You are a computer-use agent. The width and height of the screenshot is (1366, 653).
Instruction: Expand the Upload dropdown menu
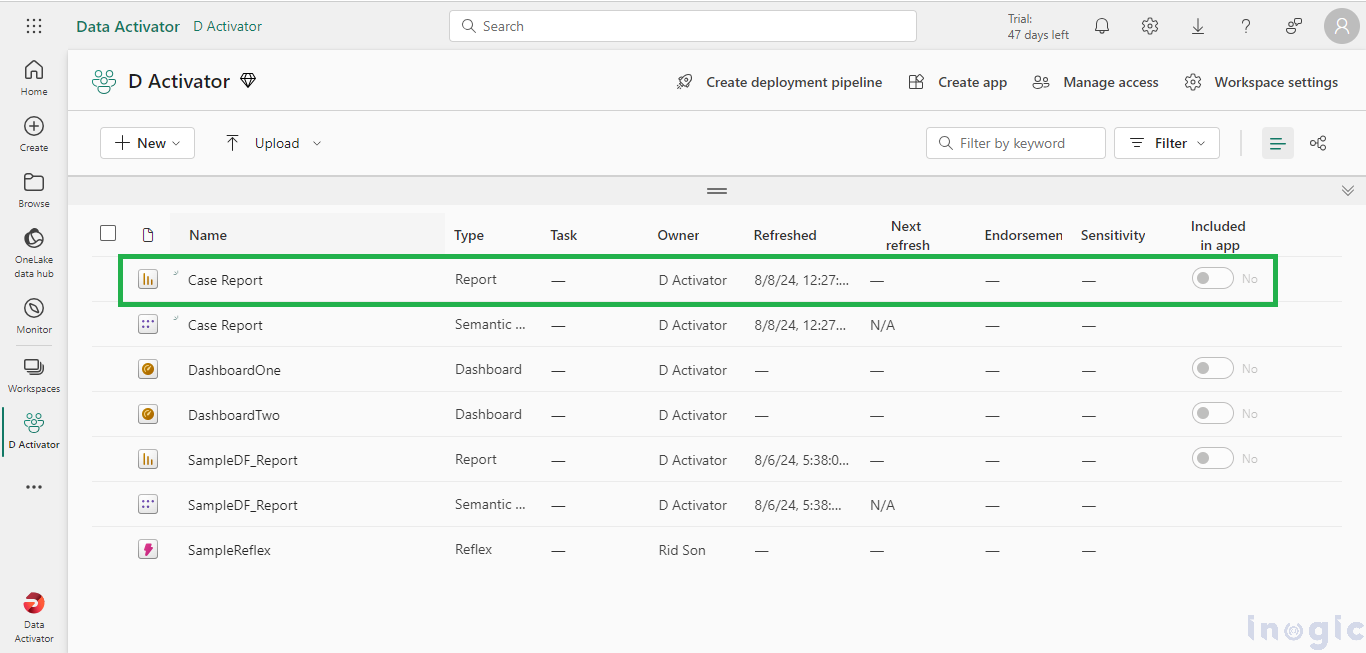point(273,143)
